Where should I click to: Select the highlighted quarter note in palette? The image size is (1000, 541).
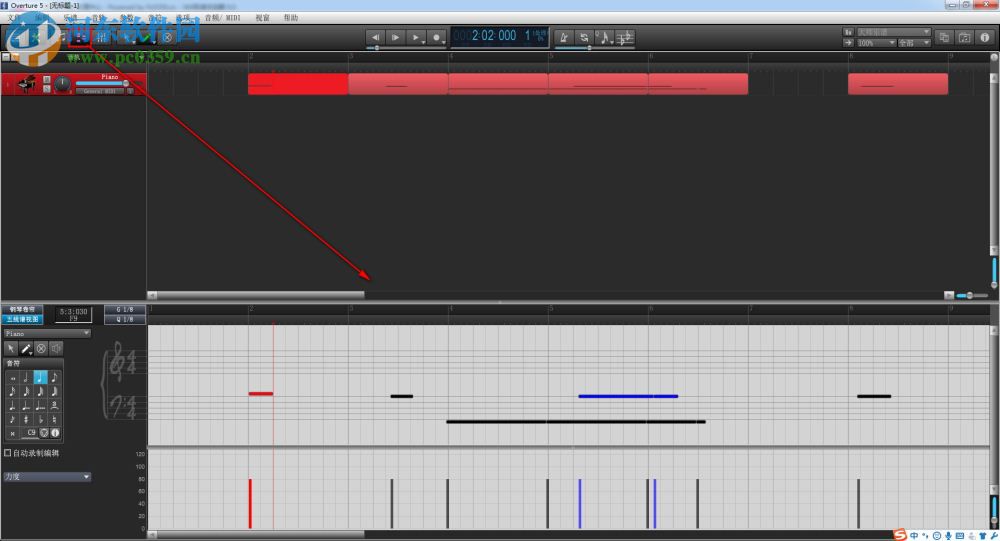pos(40,378)
